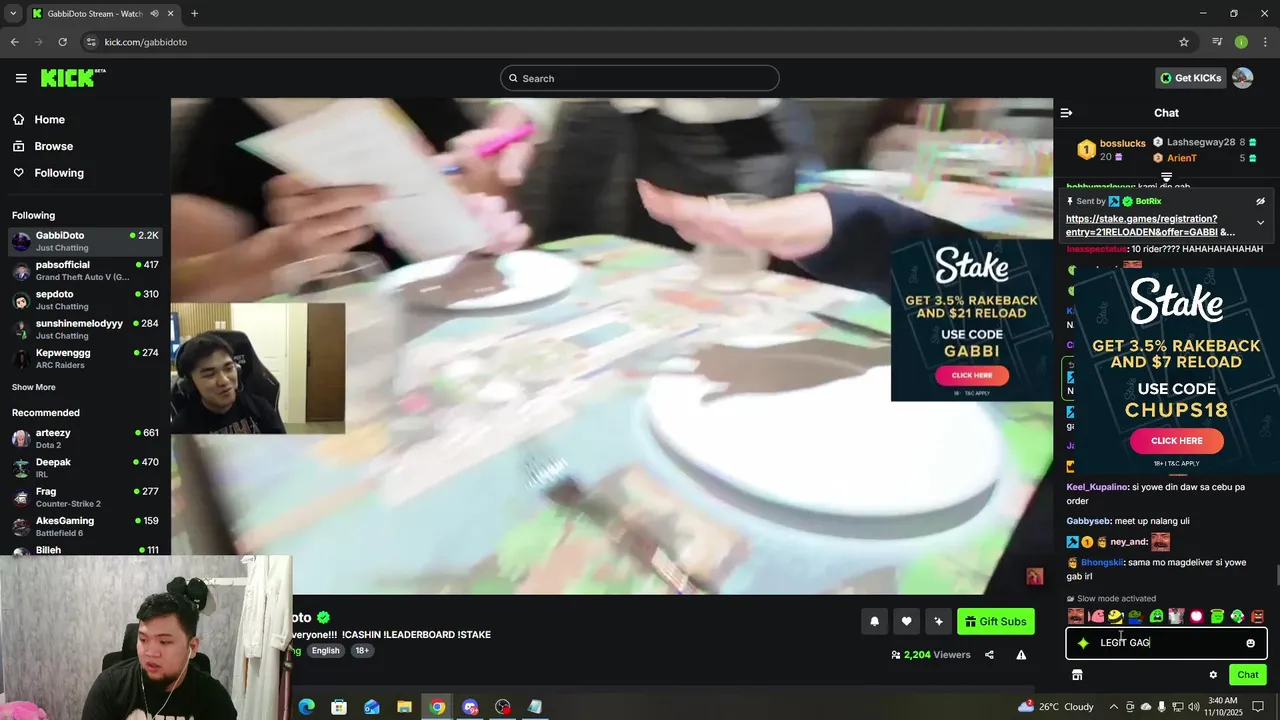Click the sparkle button beside heart
1280x720 pixels.
click(938, 622)
